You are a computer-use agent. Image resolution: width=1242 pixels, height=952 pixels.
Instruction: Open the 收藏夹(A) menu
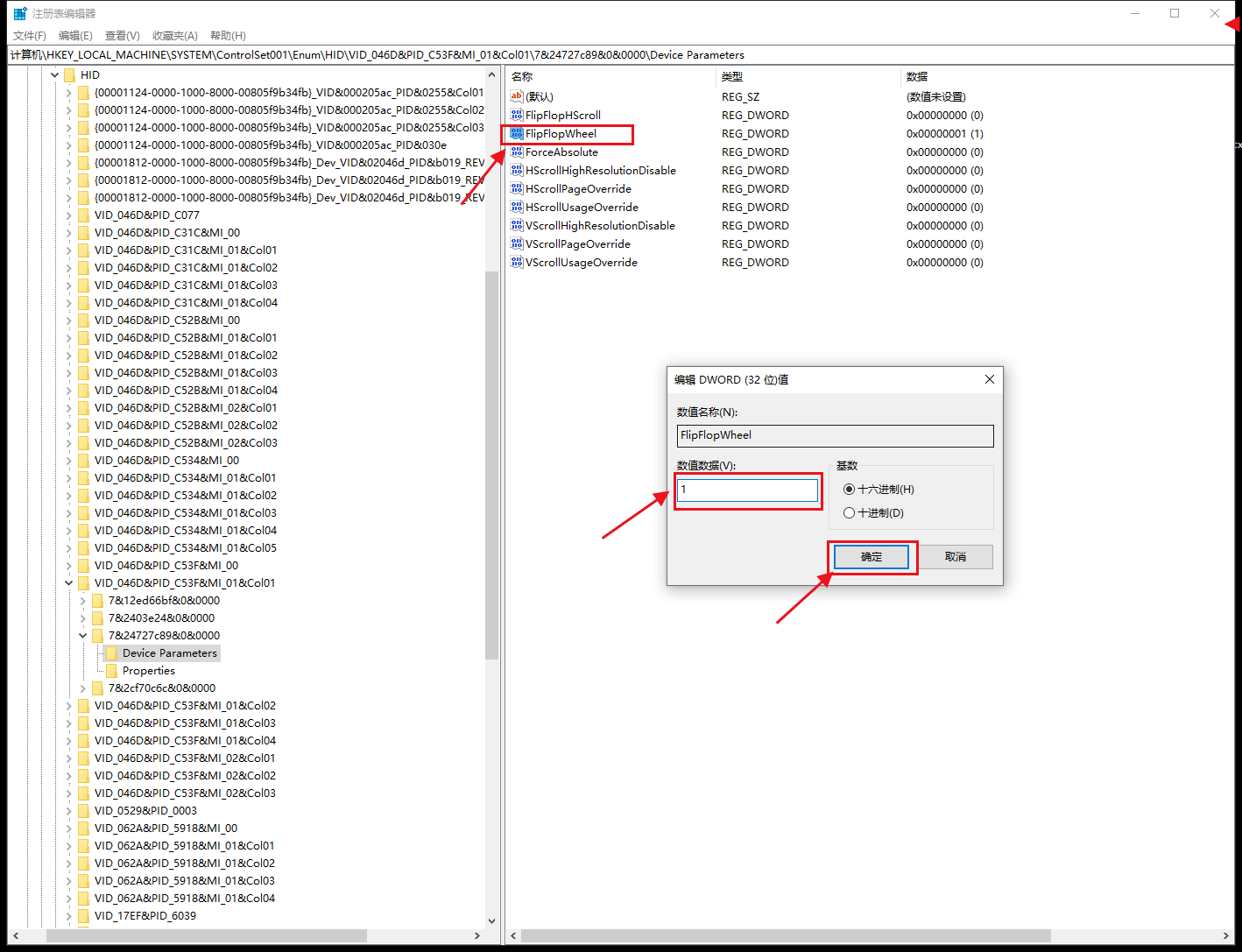coord(175,35)
